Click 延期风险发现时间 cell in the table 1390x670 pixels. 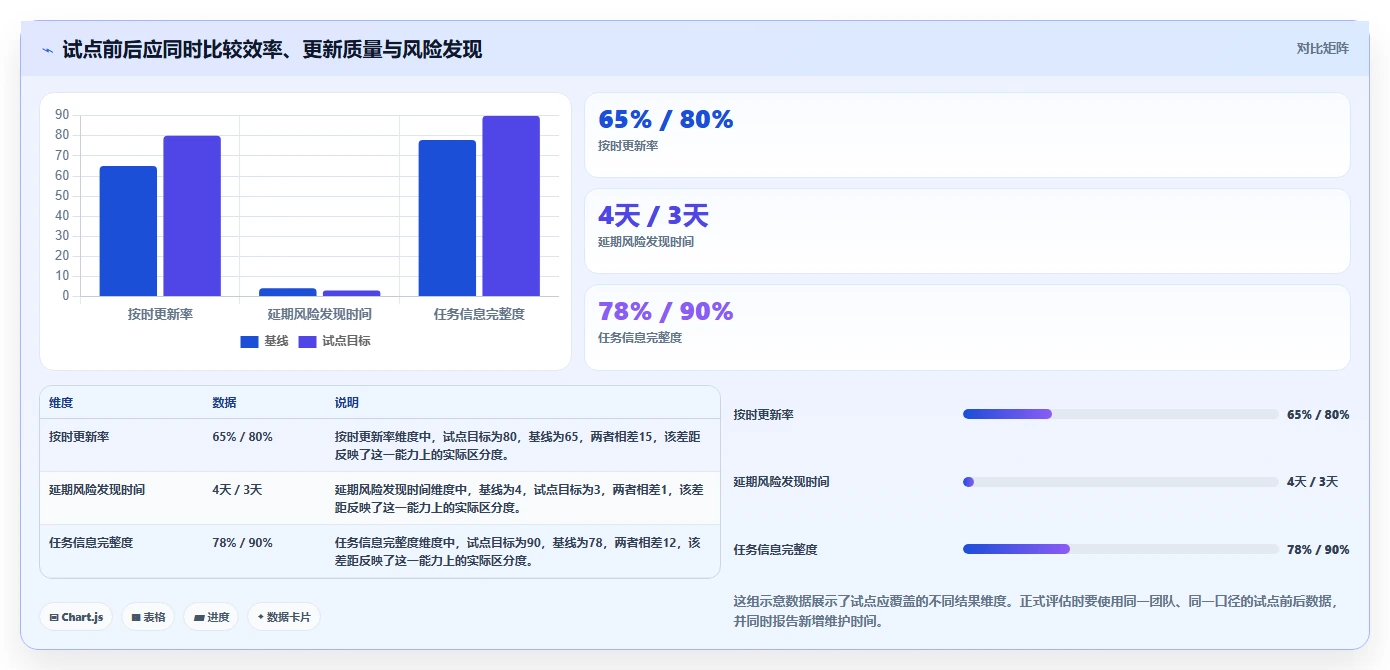coord(97,489)
